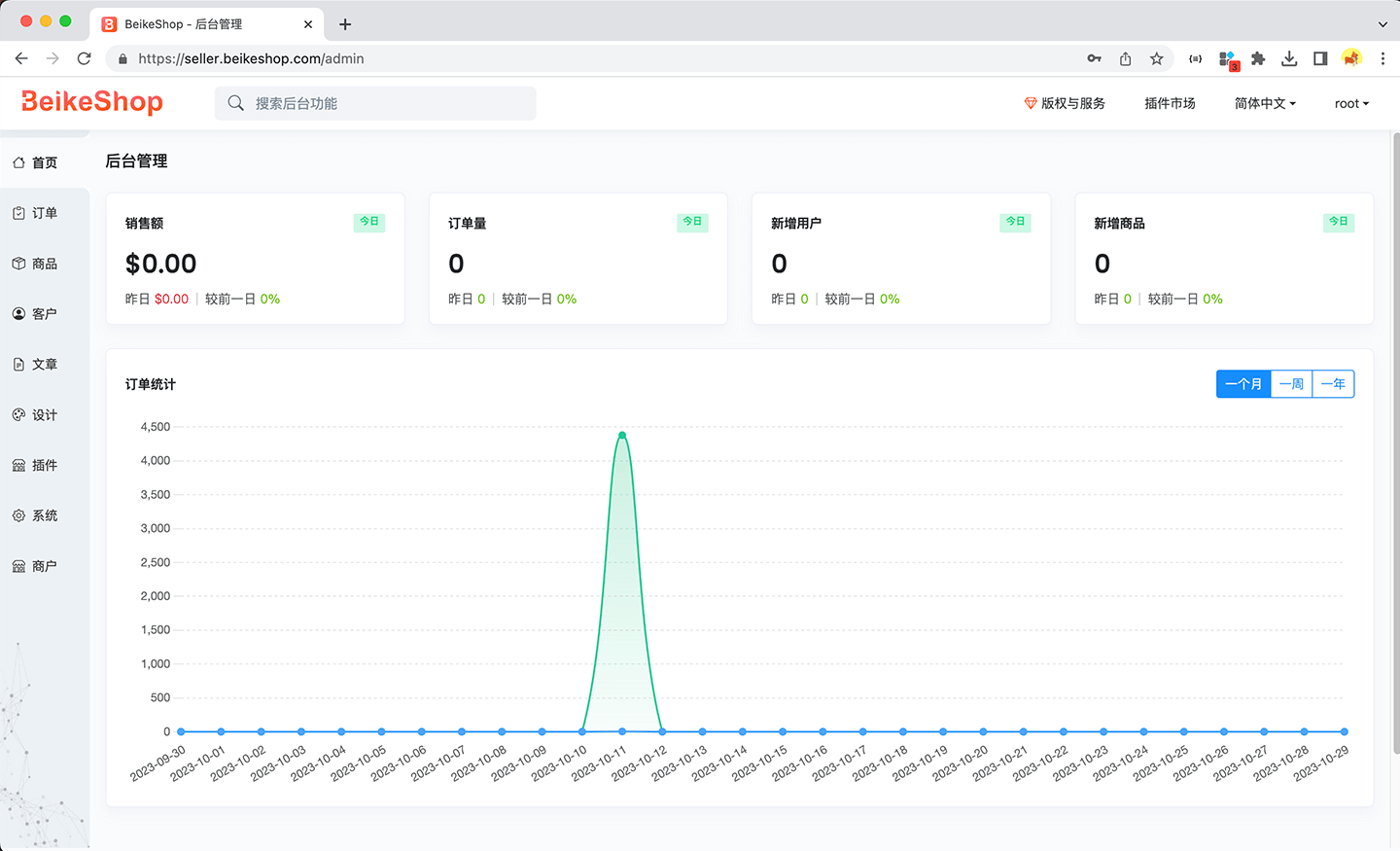The image size is (1400, 851).
Task: Click 昨日 $0.00 in sales card
Action: [x=157, y=299]
